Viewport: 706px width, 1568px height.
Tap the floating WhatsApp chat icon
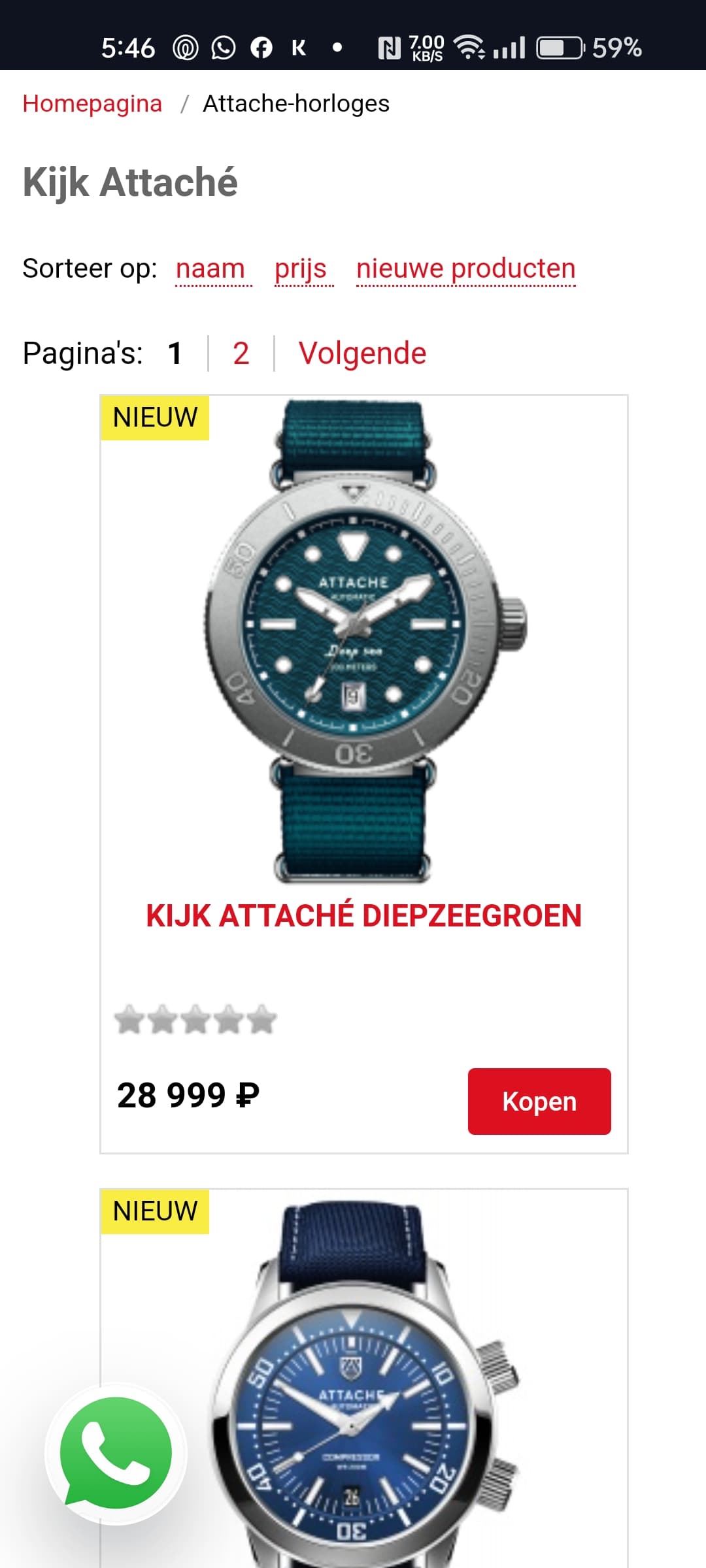[x=116, y=1454]
